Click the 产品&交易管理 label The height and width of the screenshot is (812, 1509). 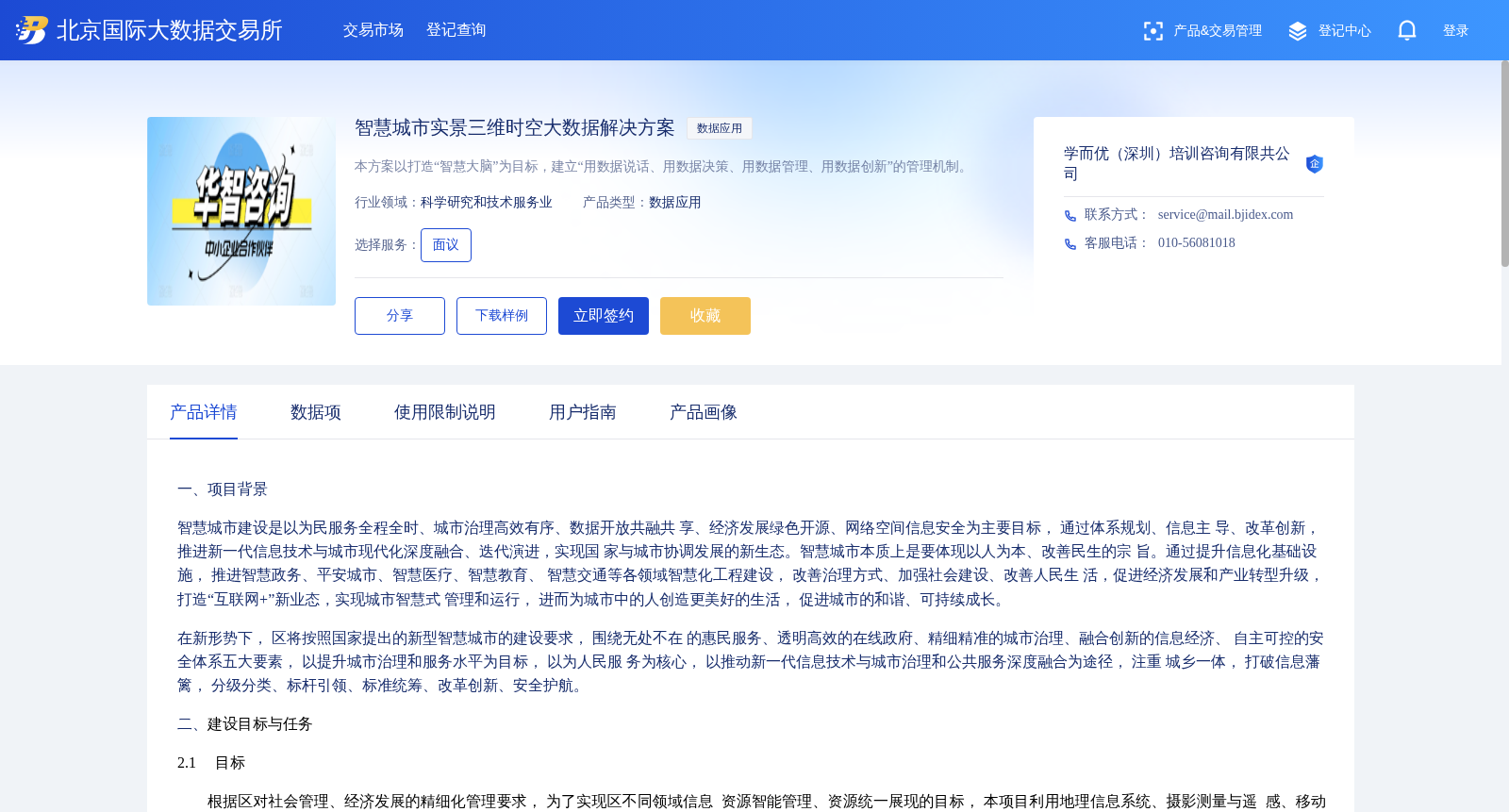coord(1218,31)
